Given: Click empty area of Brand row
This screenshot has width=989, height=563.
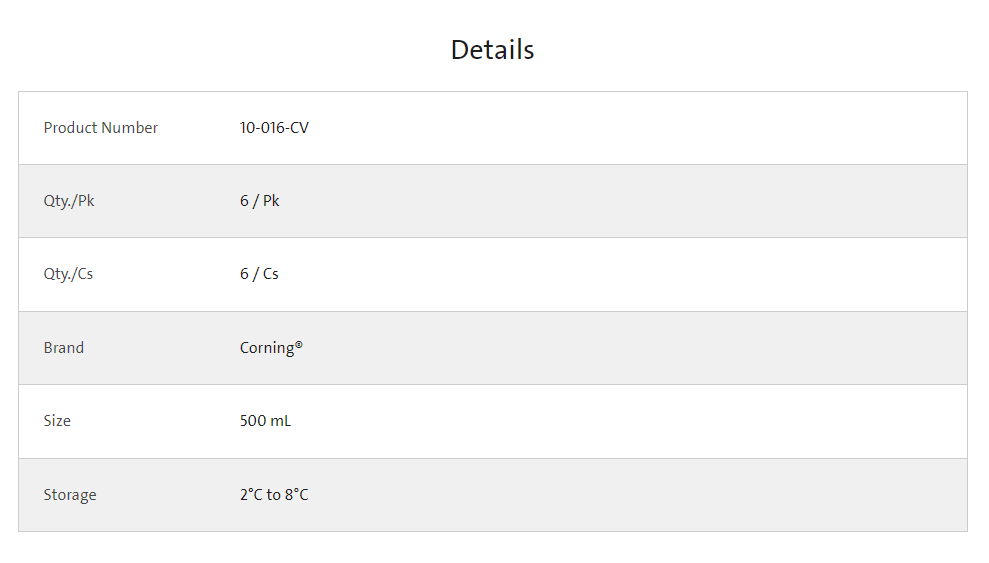Looking at the screenshot, I should click(631, 348).
